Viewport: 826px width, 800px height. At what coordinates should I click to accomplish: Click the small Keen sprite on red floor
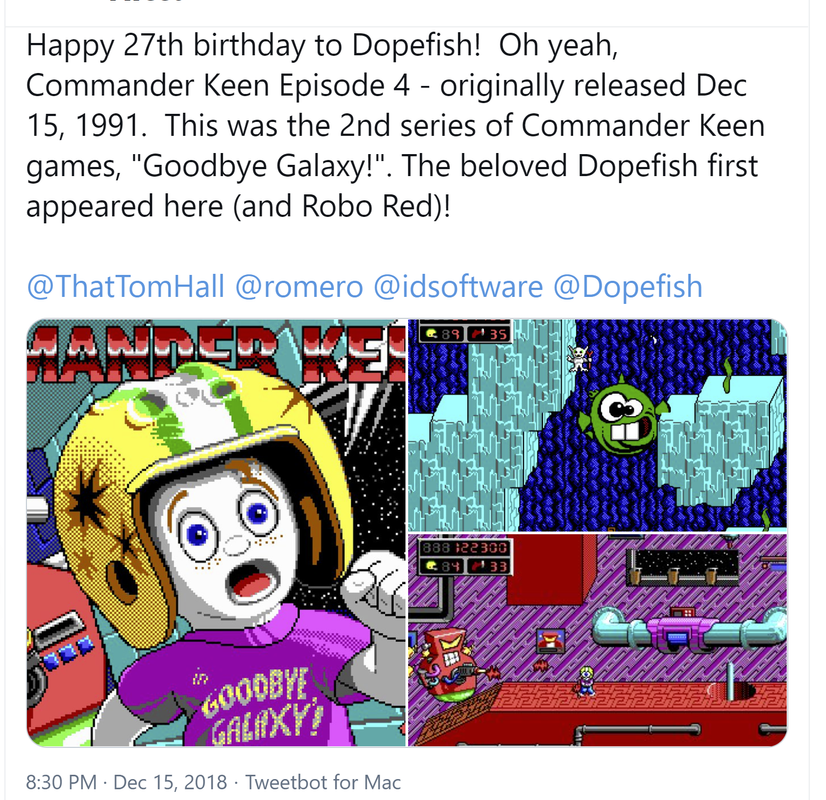586,682
